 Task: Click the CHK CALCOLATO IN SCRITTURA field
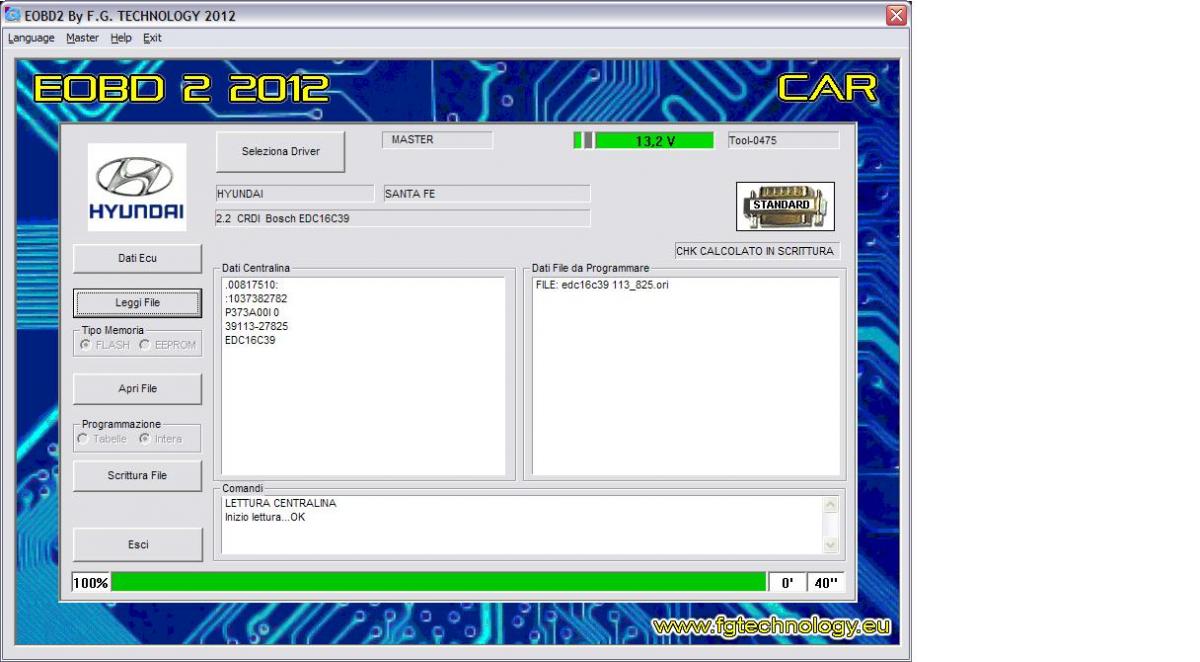pos(757,251)
